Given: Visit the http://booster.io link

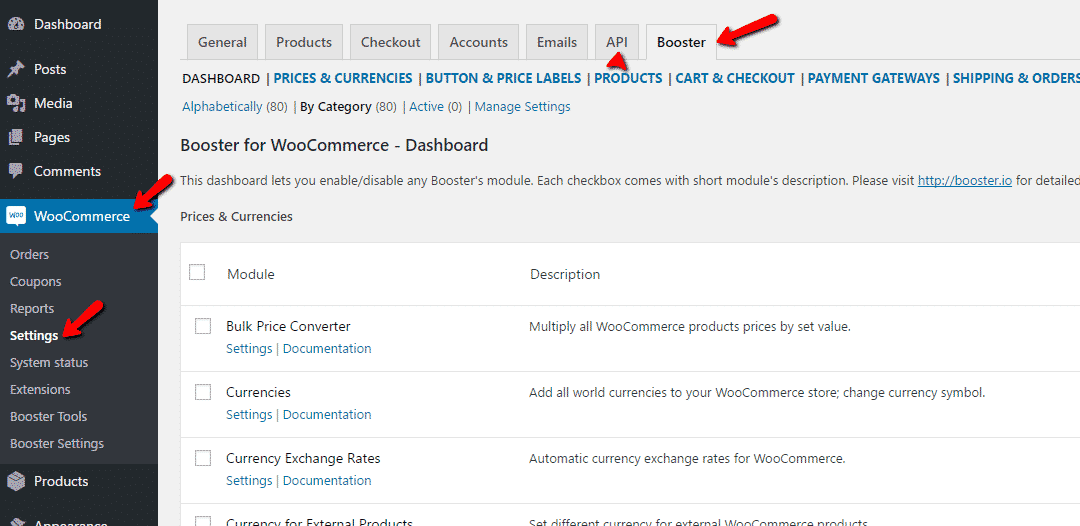Looking at the screenshot, I should click(x=964, y=181).
